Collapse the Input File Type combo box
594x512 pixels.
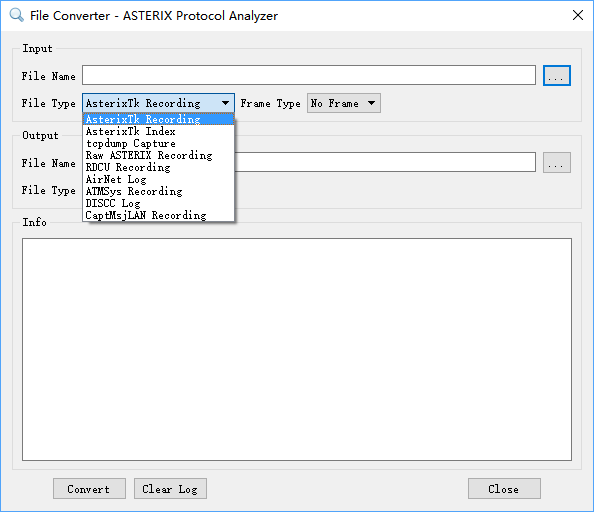coord(158,103)
